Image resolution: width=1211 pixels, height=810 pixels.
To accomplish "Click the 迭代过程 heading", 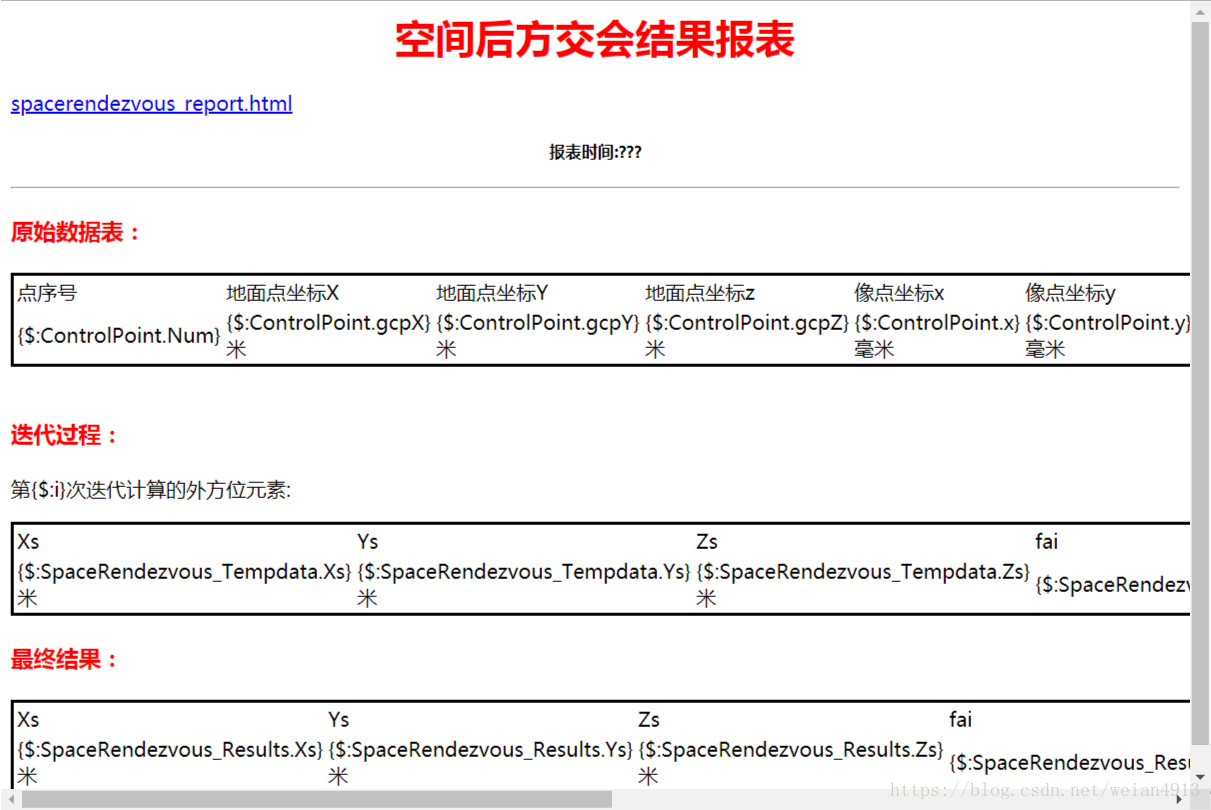I will [65, 435].
